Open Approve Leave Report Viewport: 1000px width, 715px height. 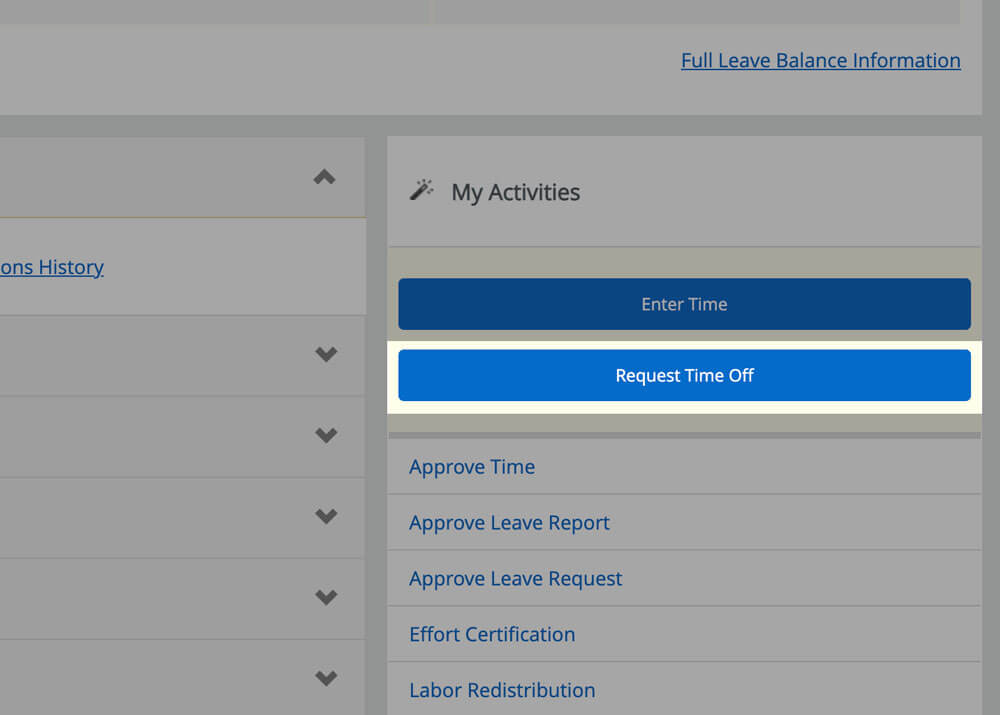[508, 523]
